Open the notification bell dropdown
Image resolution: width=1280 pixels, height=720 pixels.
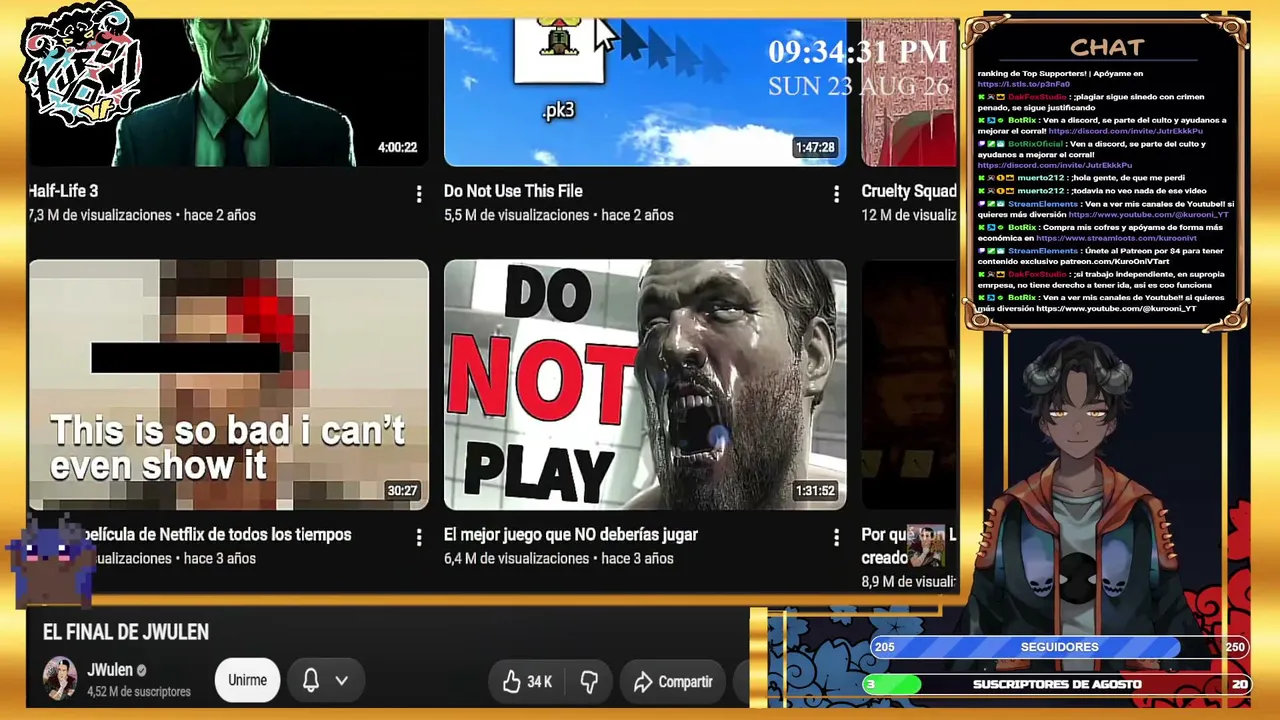325,681
